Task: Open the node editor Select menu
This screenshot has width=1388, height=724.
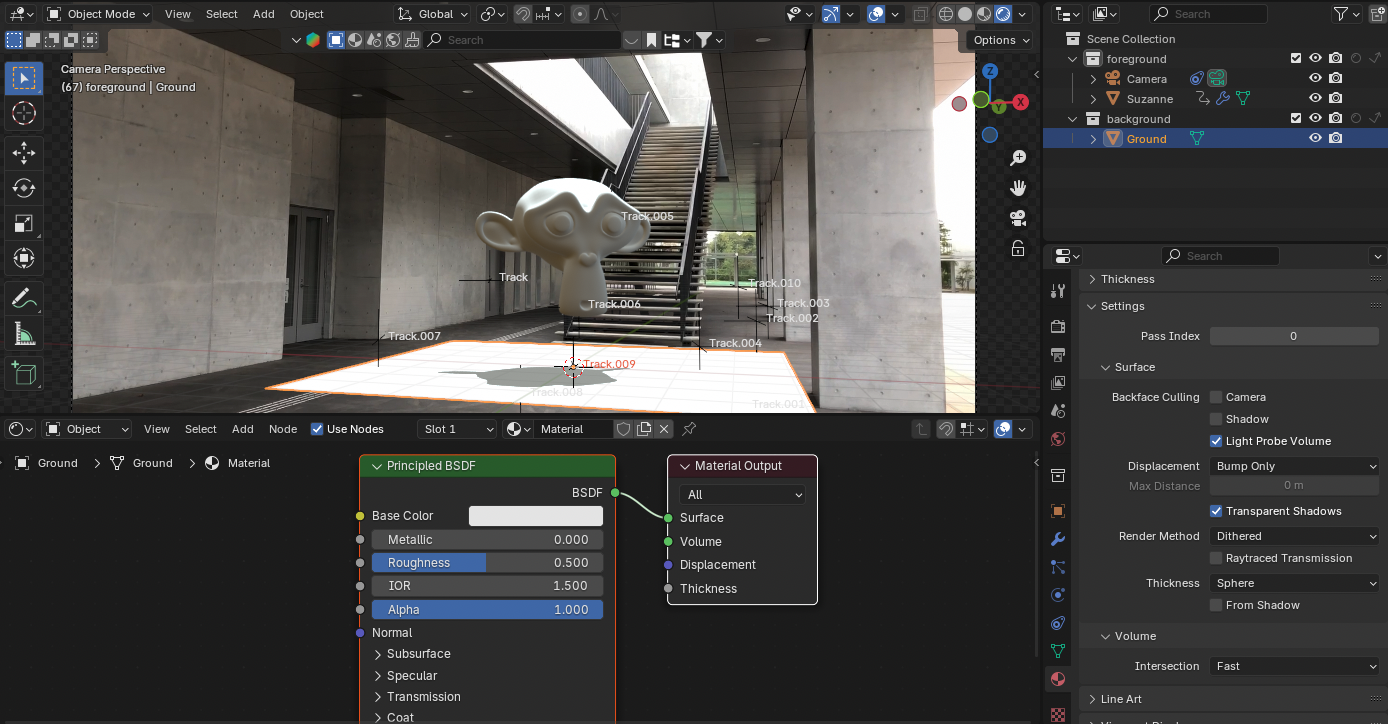Action: 200,429
